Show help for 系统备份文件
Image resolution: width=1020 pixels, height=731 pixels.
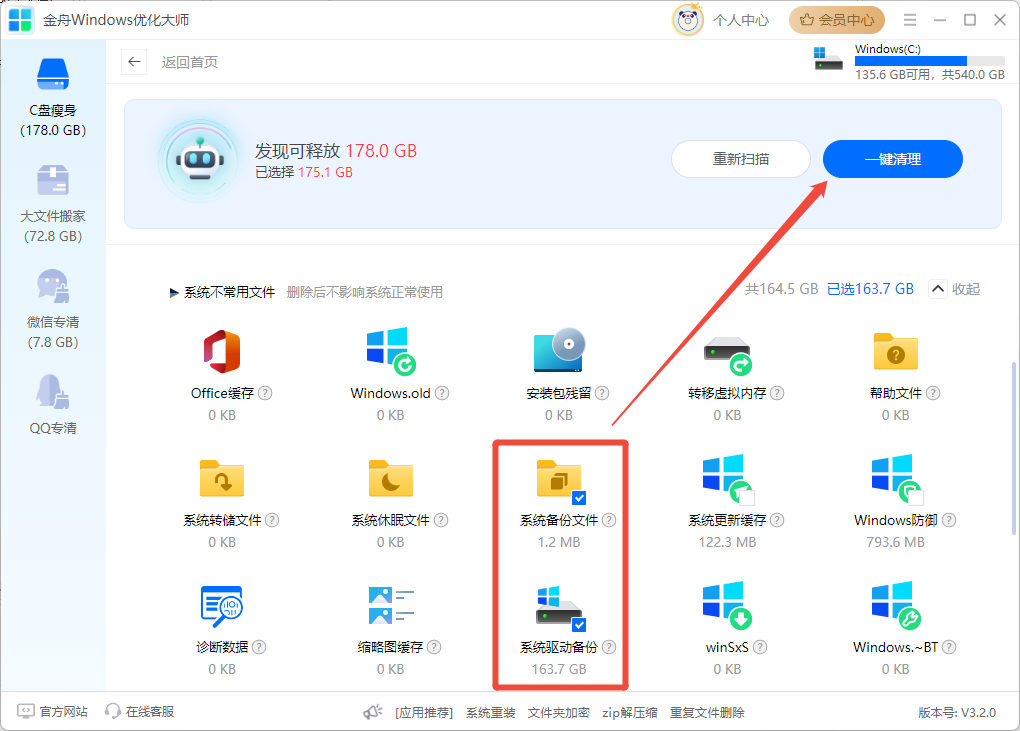[x=609, y=520]
